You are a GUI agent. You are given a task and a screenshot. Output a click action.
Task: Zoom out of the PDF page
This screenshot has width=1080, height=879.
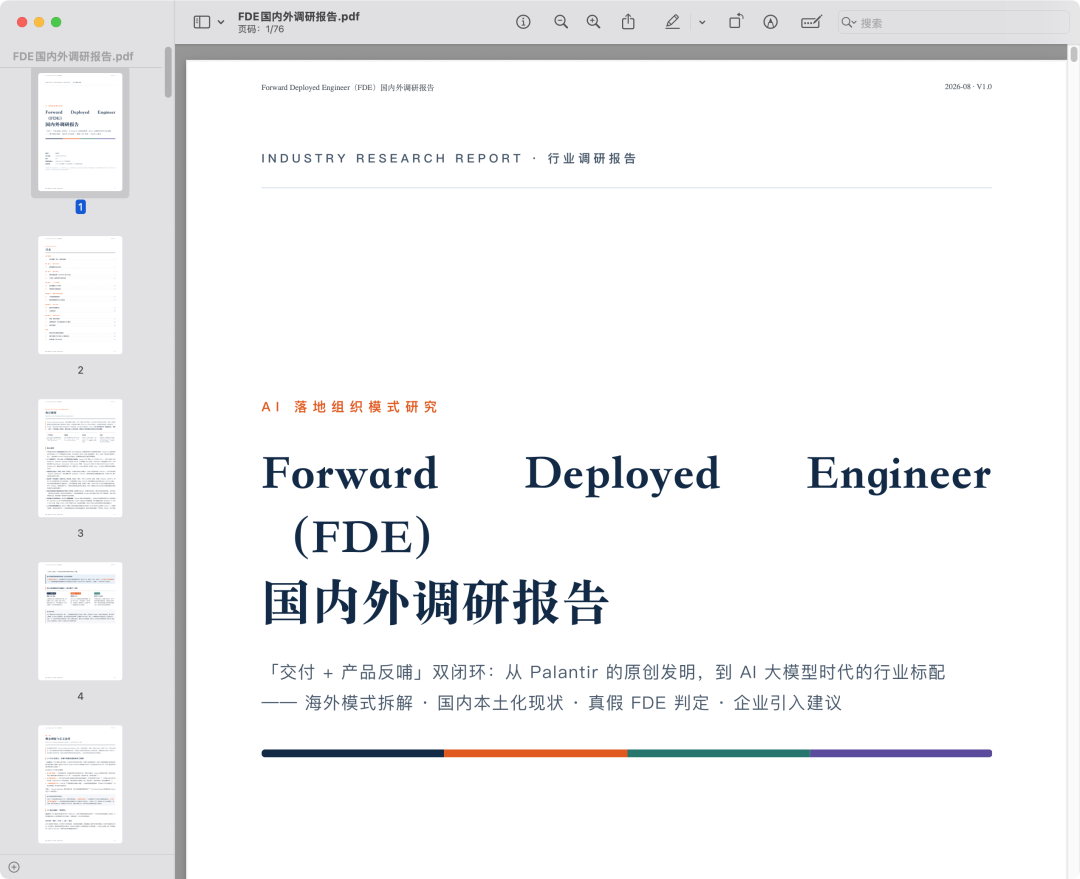(561, 22)
